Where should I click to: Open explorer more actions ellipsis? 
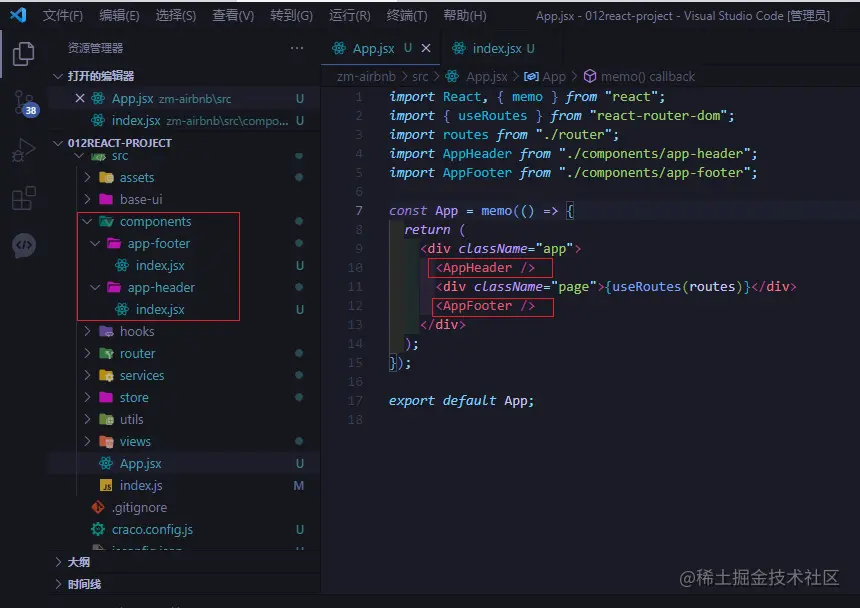pyautogui.click(x=297, y=48)
